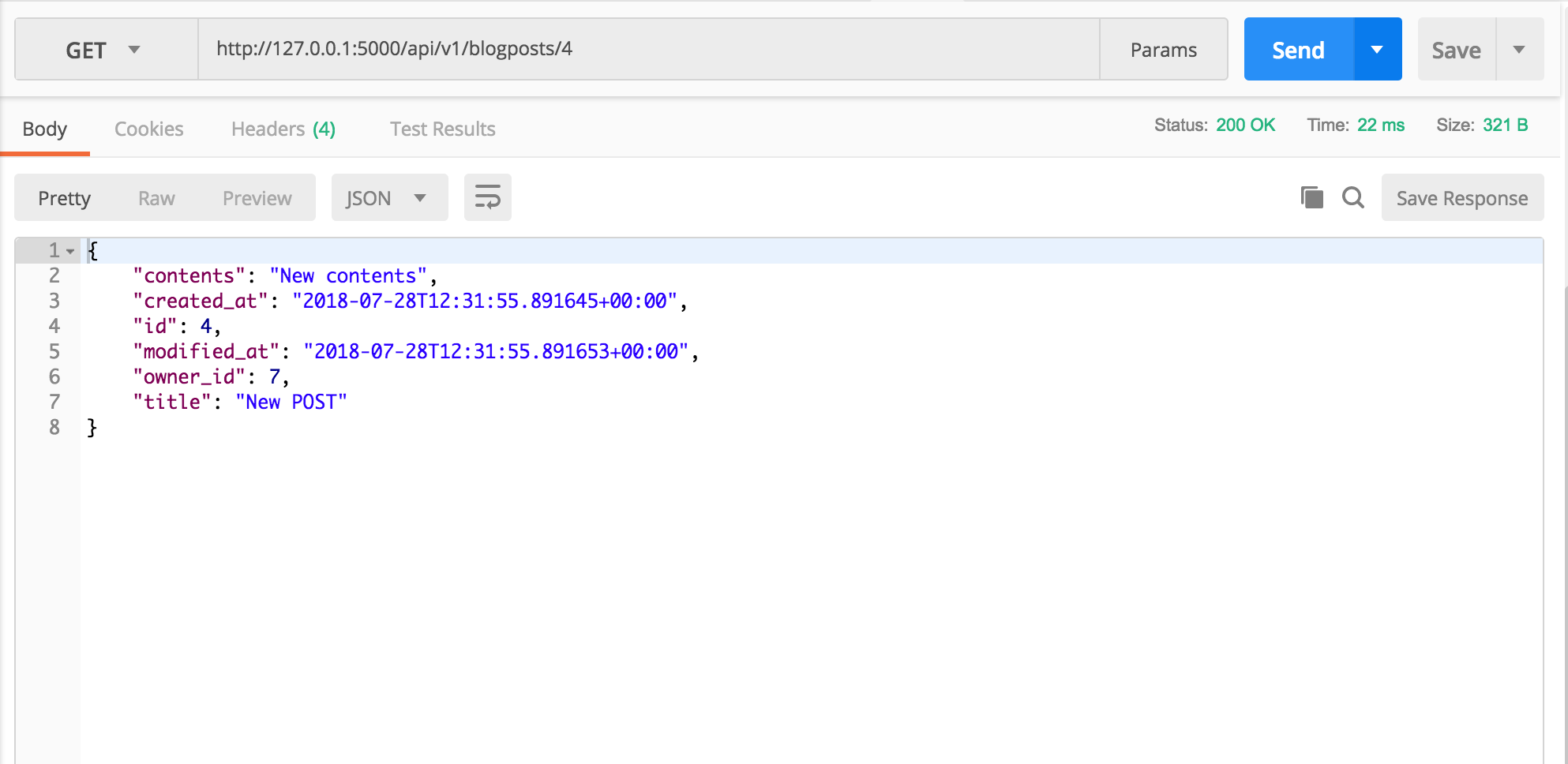Open the Test Results tab
This screenshot has width=1568, height=764.
442,129
